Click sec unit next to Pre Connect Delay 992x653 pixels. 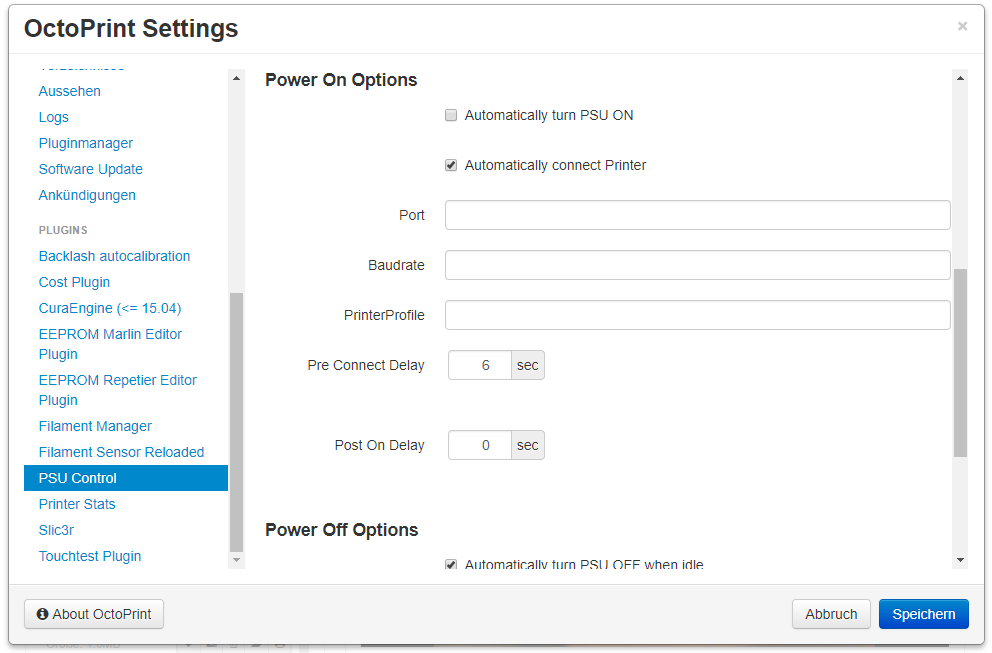coord(528,365)
